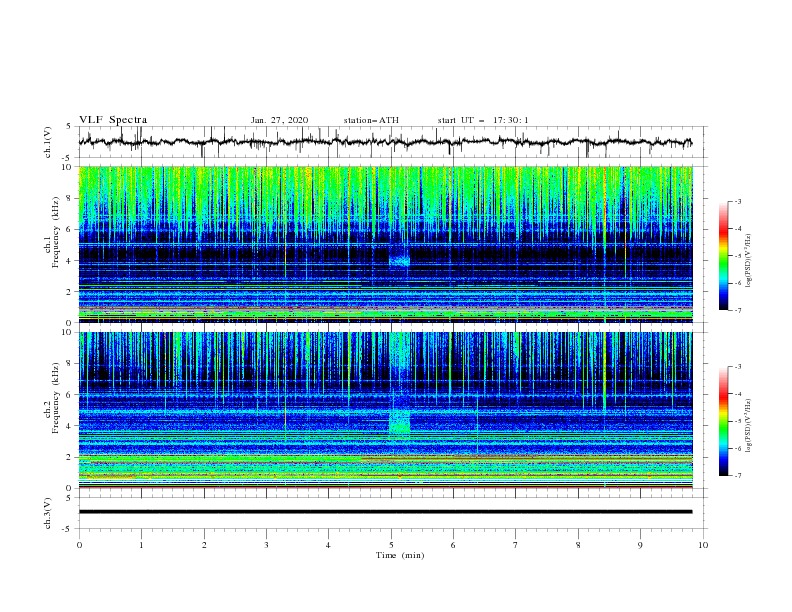Image resolution: width=792 pixels, height=612 pixels.
Task: Click the ch.1 spectrogram colorbar
Action: (x=724, y=256)
